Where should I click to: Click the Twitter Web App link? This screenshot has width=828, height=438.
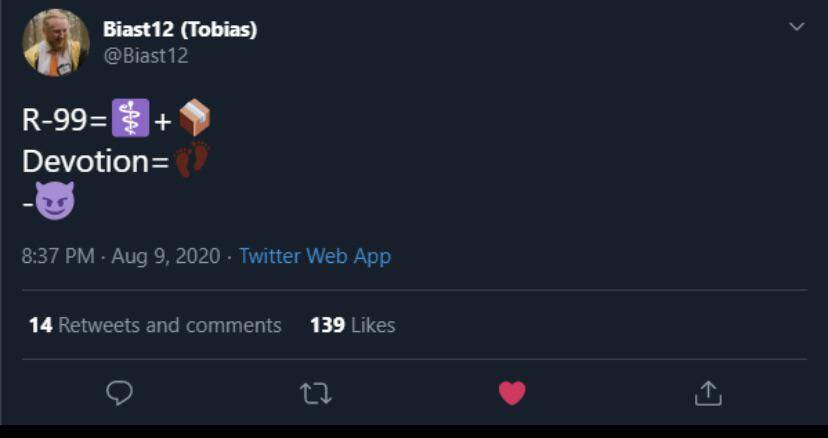[x=315, y=256]
